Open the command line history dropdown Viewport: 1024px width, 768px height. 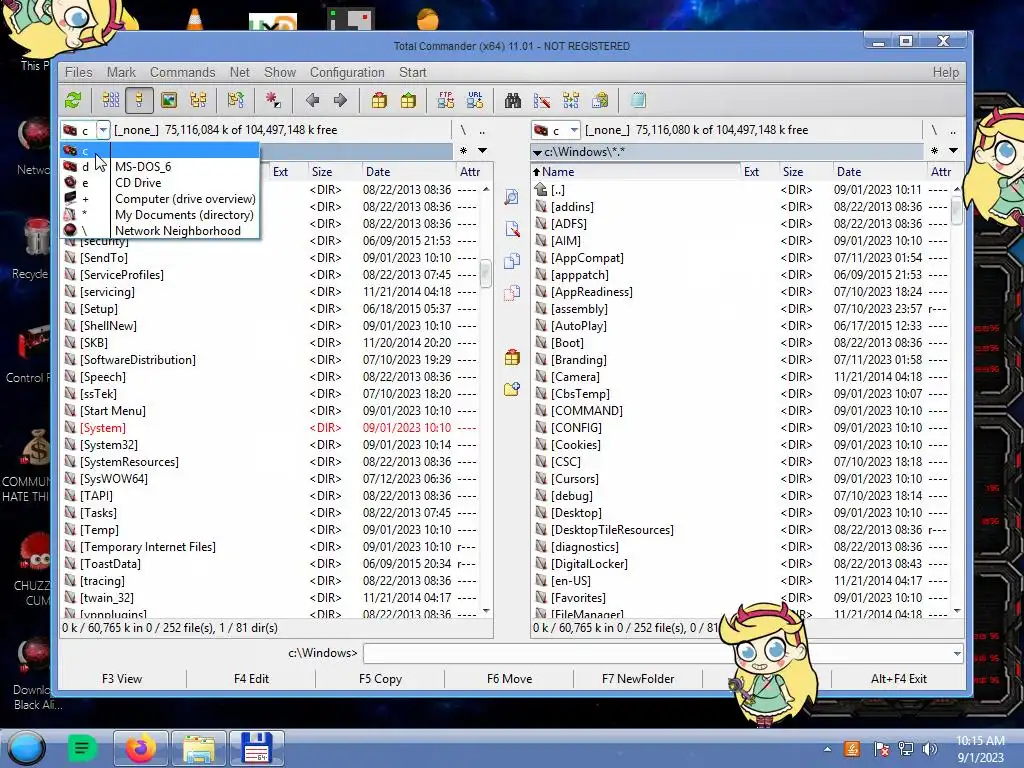click(x=957, y=653)
